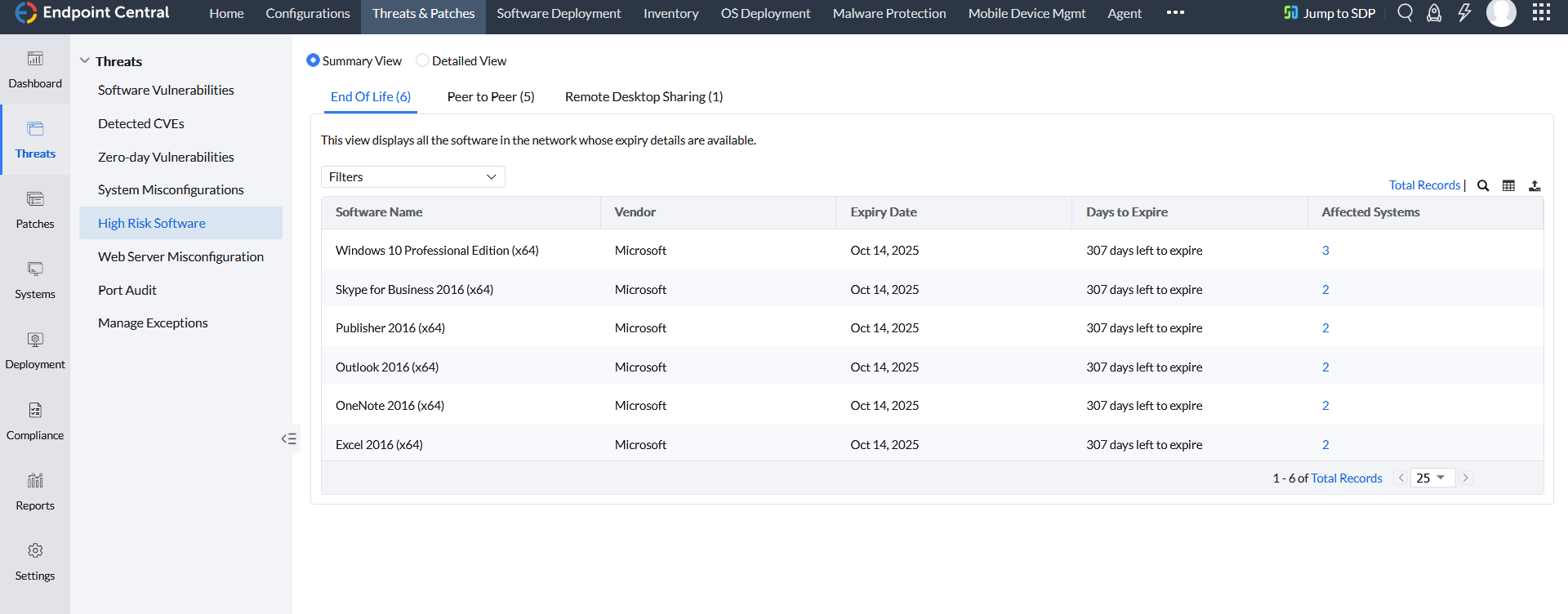Open the 25 rows-per-page dropdown

pos(1432,478)
